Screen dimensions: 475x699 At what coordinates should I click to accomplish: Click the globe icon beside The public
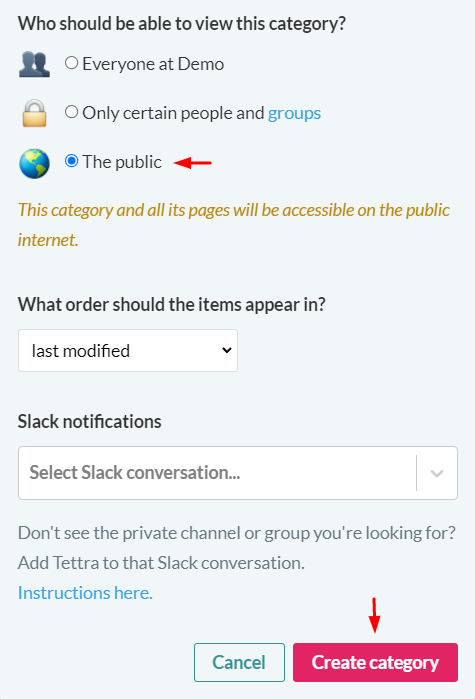coord(34,164)
